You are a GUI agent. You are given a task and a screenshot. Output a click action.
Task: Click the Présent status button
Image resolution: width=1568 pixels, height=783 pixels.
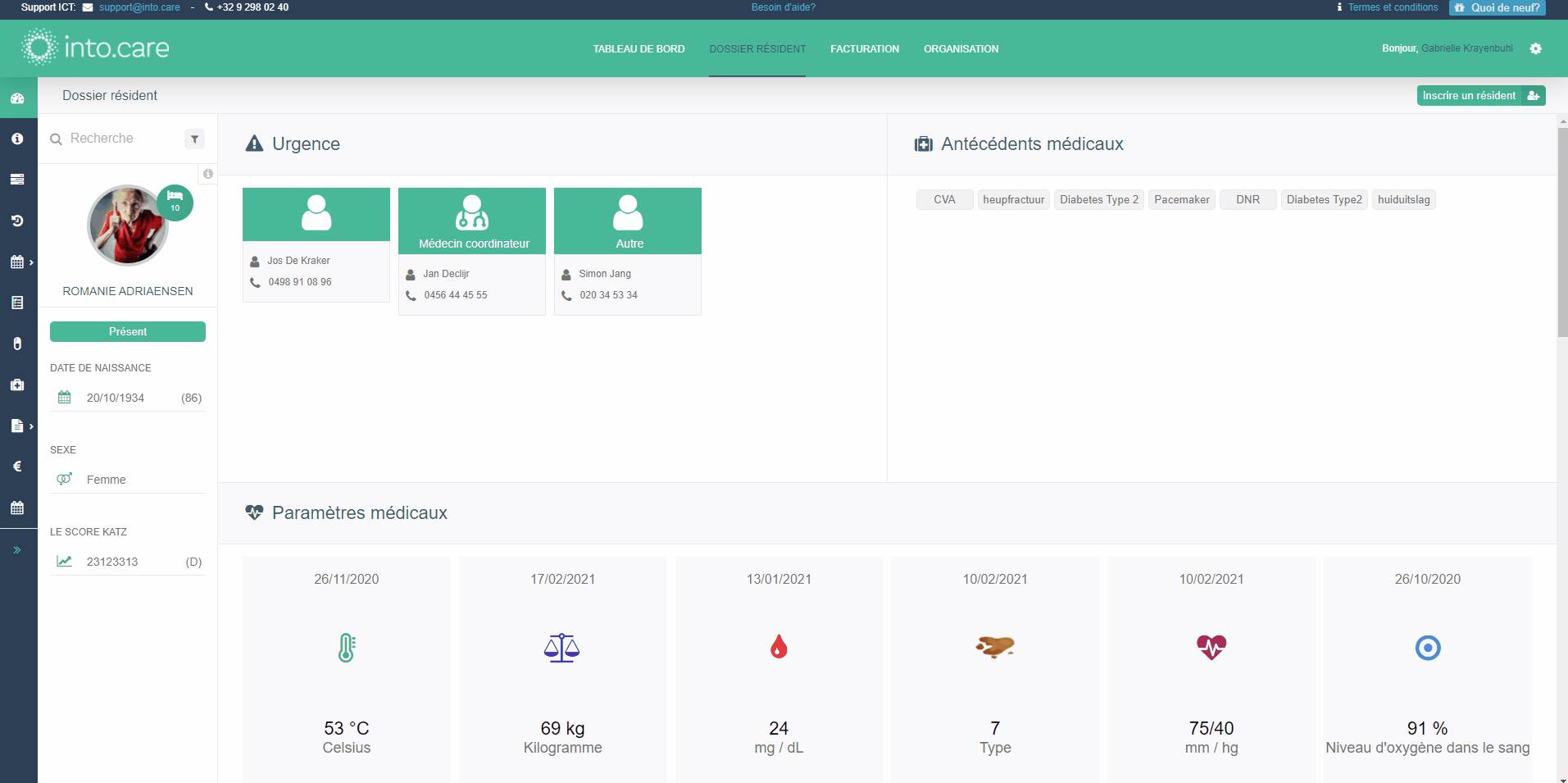[128, 331]
